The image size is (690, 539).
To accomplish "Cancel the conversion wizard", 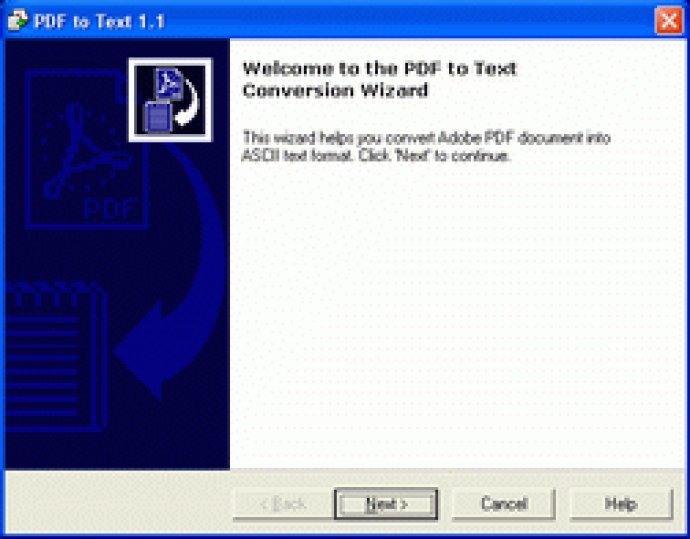I will point(504,504).
